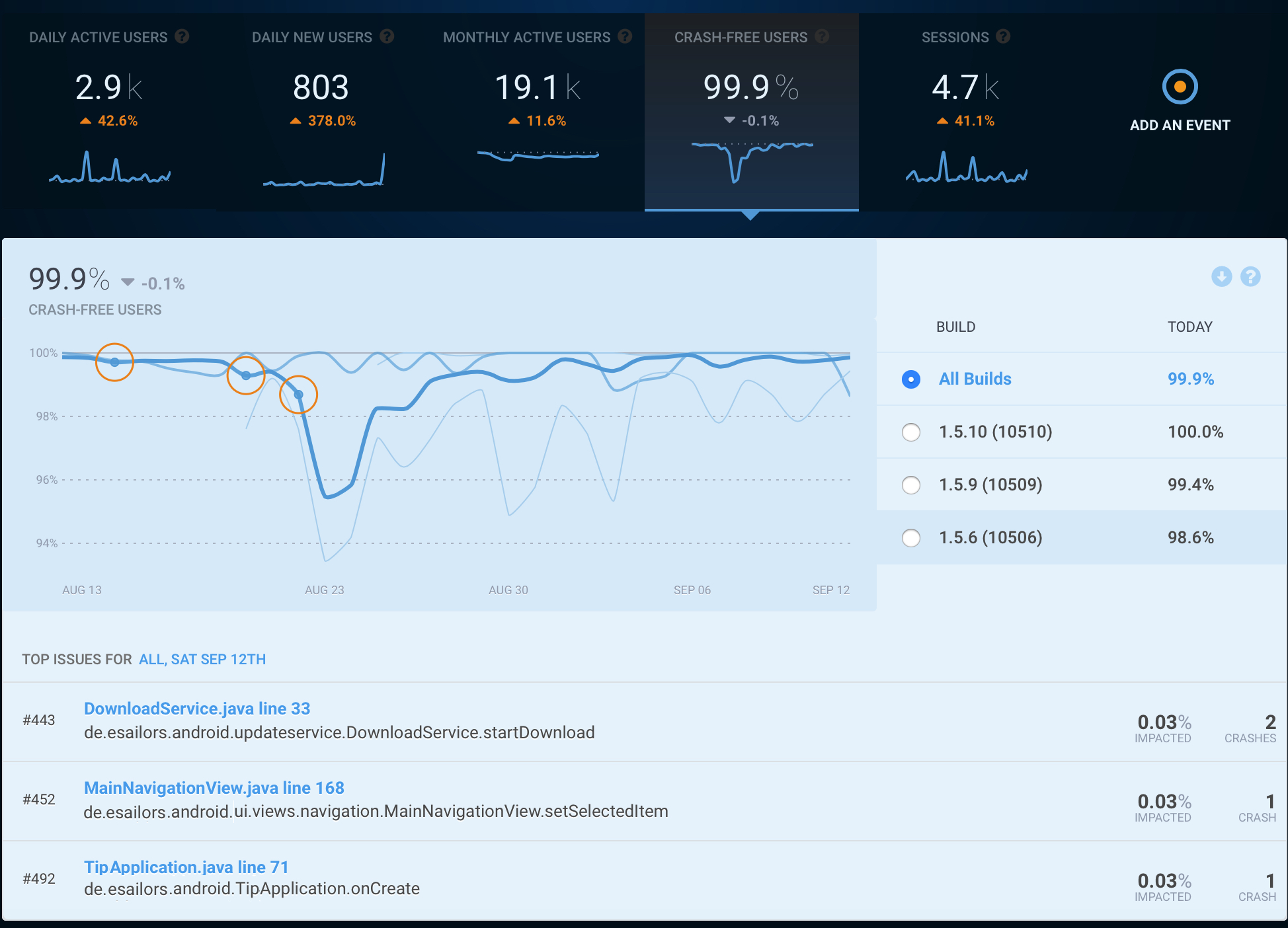Select the All Builds radio button
The height and width of the screenshot is (928, 1288).
click(911, 379)
